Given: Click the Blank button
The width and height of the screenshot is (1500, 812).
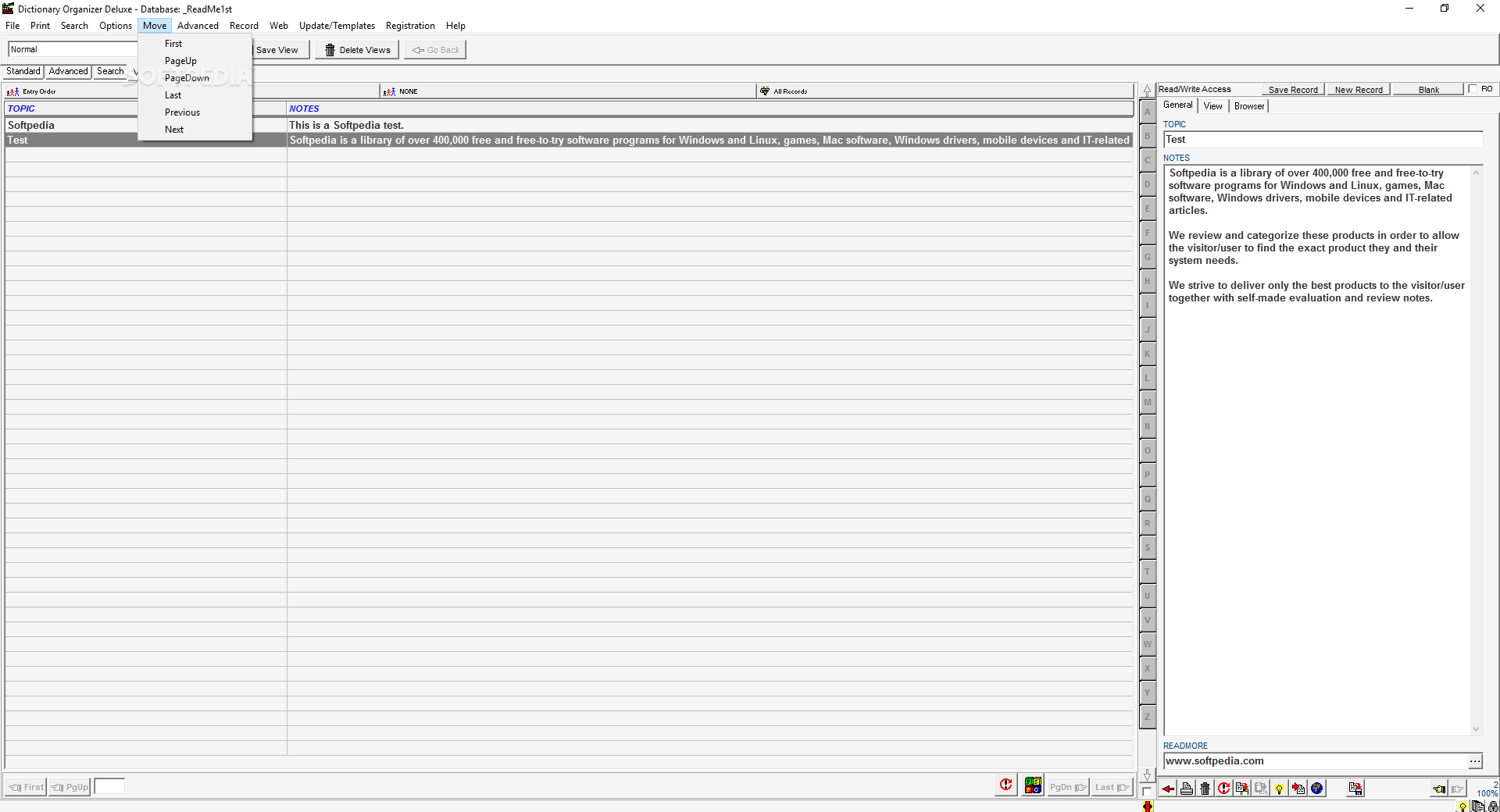Looking at the screenshot, I should (1429, 90).
